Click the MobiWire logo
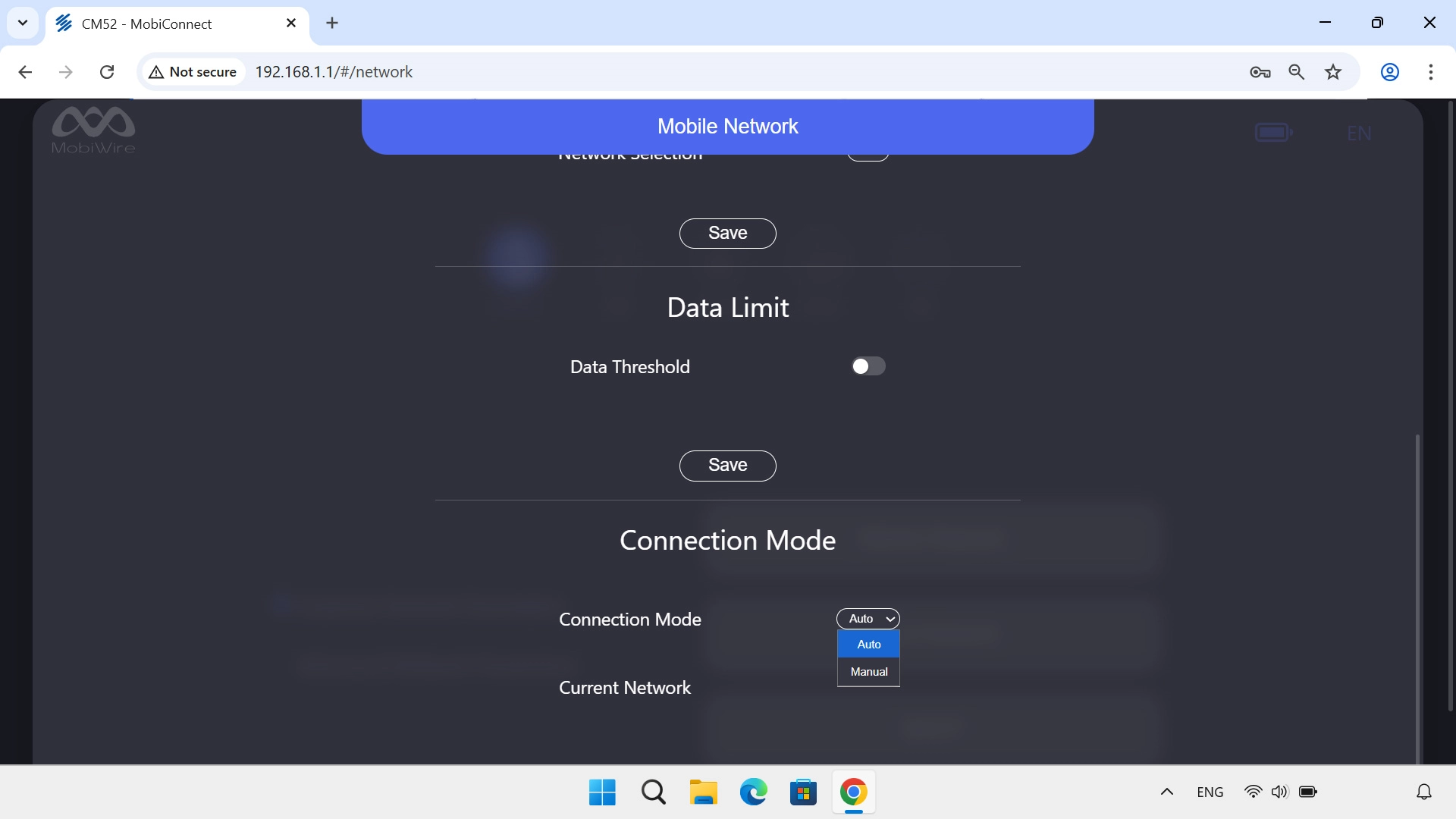Screen dimensions: 1456x819 pyautogui.click(x=93, y=129)
